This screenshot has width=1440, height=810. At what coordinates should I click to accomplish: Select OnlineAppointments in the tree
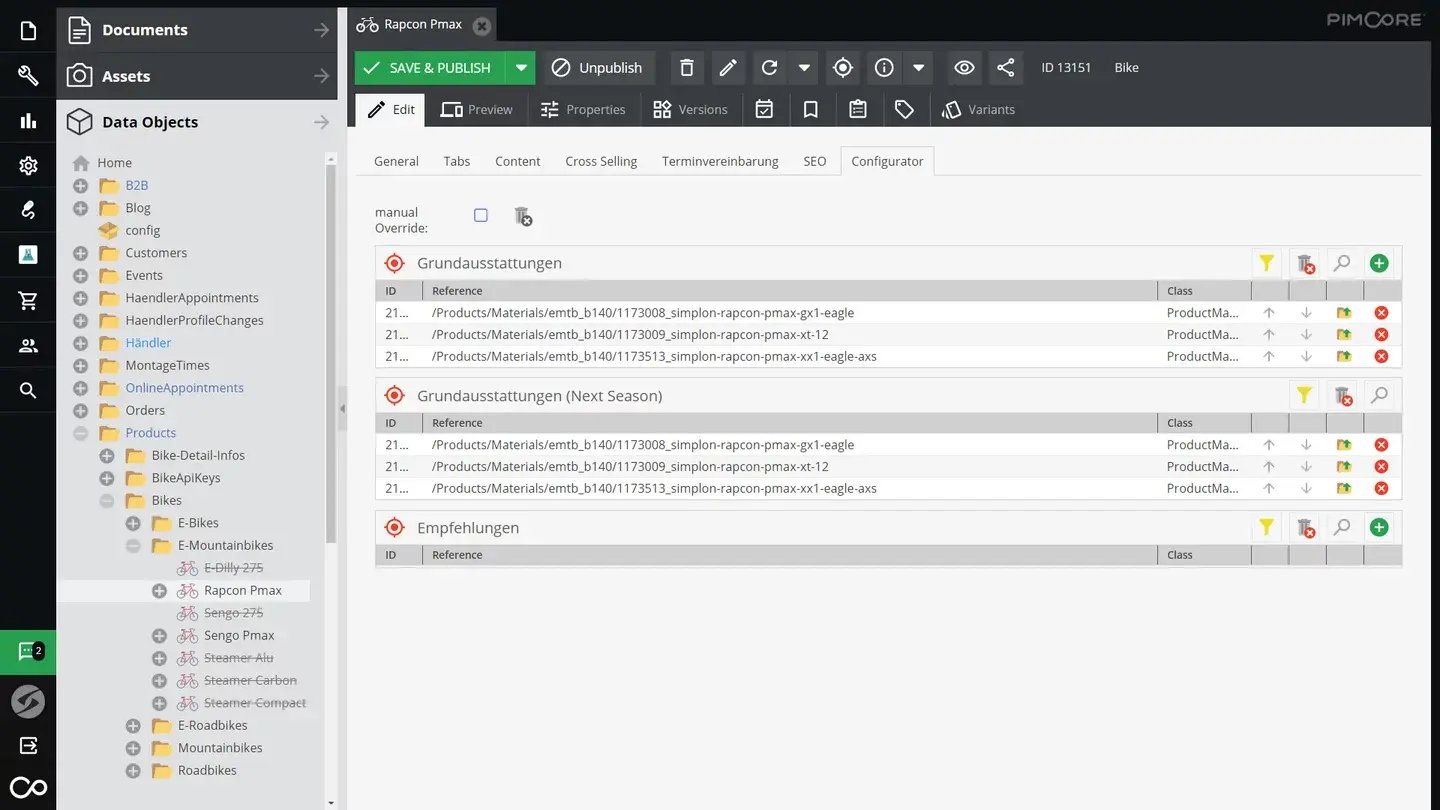pyautogui.click(x=184, y=388)
